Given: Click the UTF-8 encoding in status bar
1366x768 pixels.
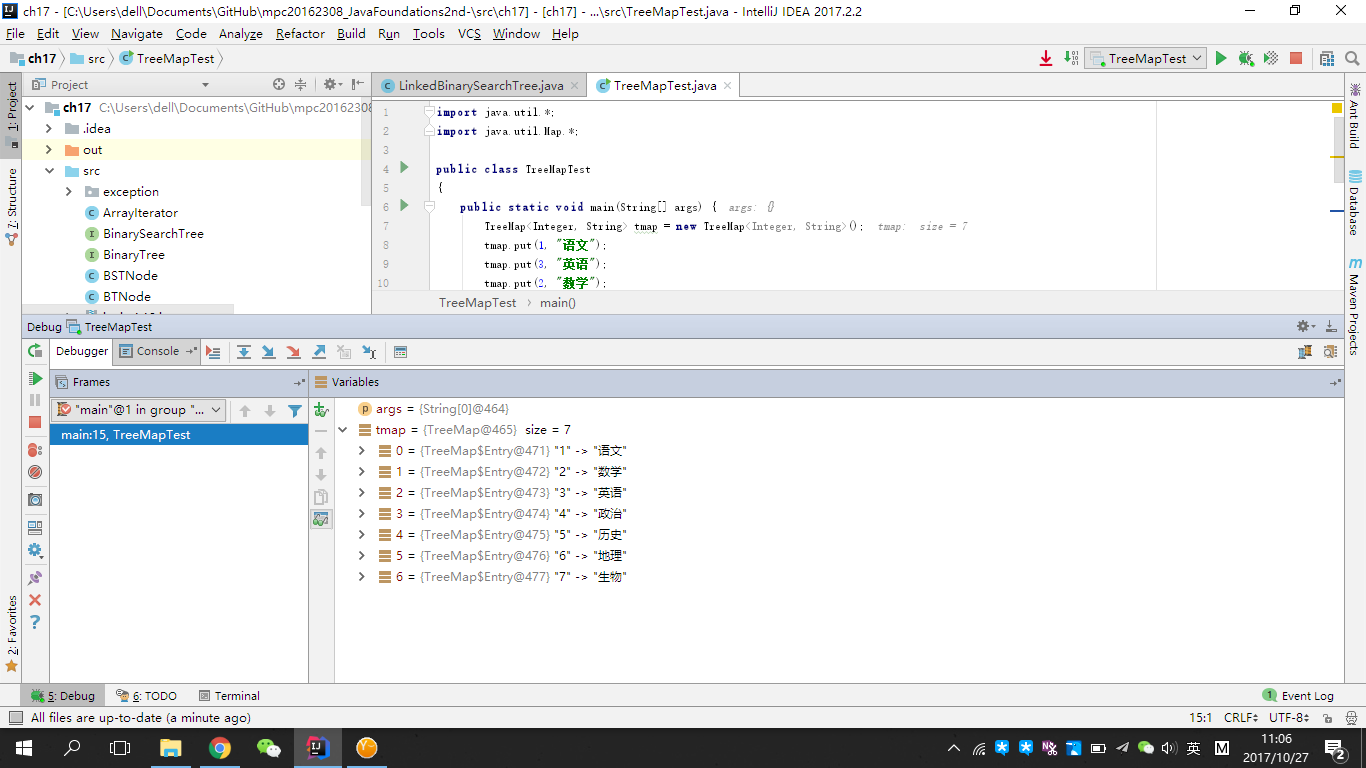Looking at the screenshot, I should click(x=1289, y=718).
